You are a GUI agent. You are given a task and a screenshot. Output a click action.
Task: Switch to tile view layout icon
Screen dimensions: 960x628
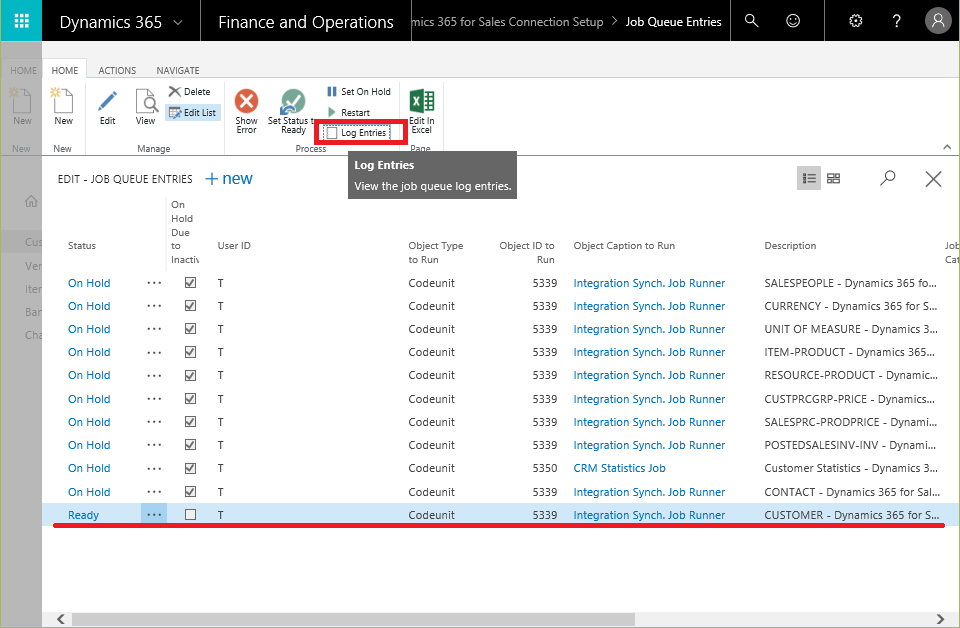click(x=833, y=178)
